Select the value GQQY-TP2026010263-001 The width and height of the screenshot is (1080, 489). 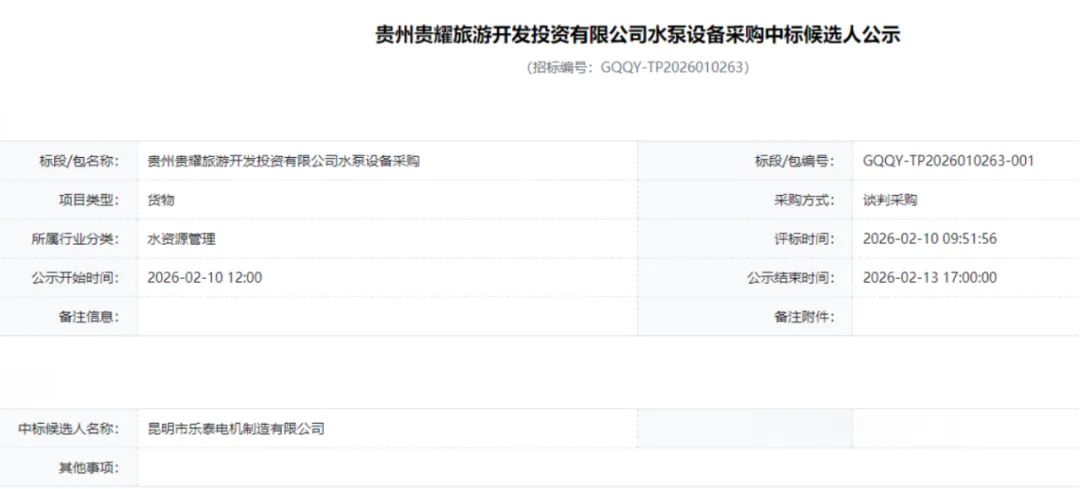click(x=948, y=161)
